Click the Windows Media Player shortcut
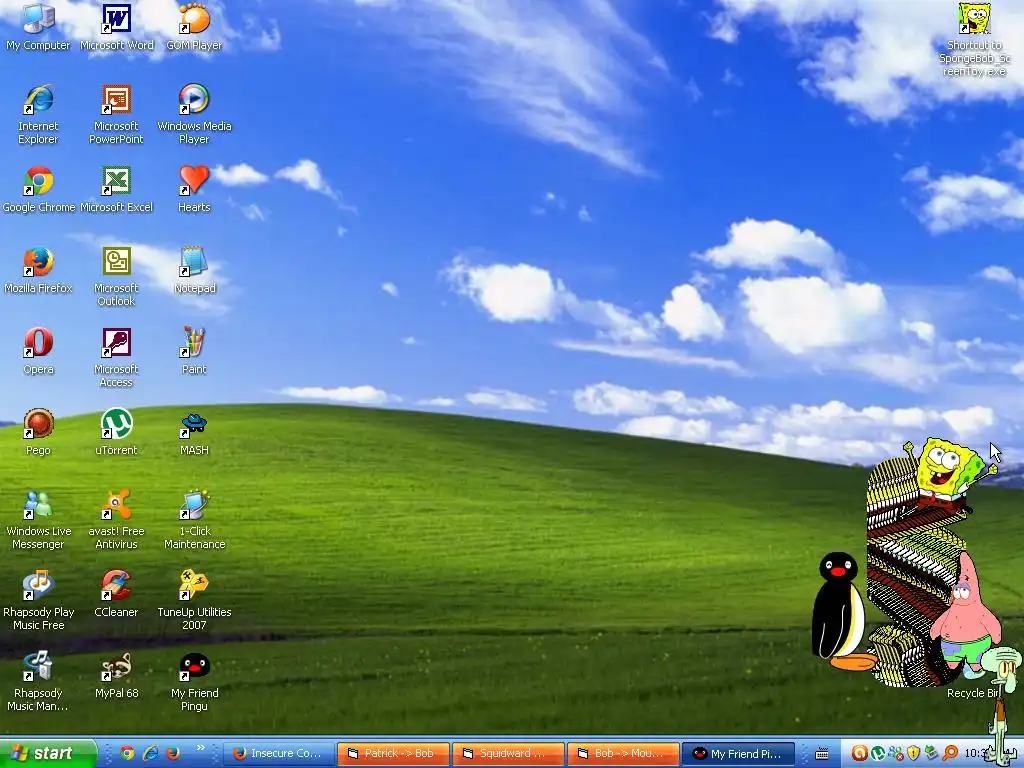Viewport: 1024px width, 768px height. tap(194, 114)
